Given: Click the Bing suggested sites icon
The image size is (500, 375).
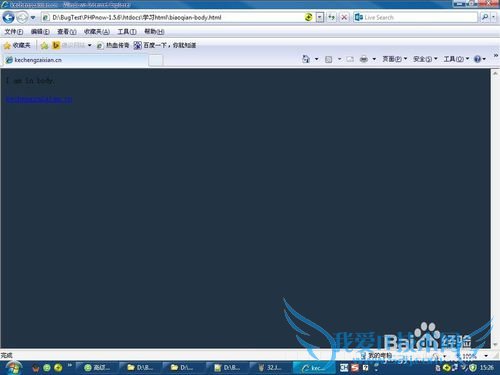Looking at the screenshot, I should tap(56, 45).
